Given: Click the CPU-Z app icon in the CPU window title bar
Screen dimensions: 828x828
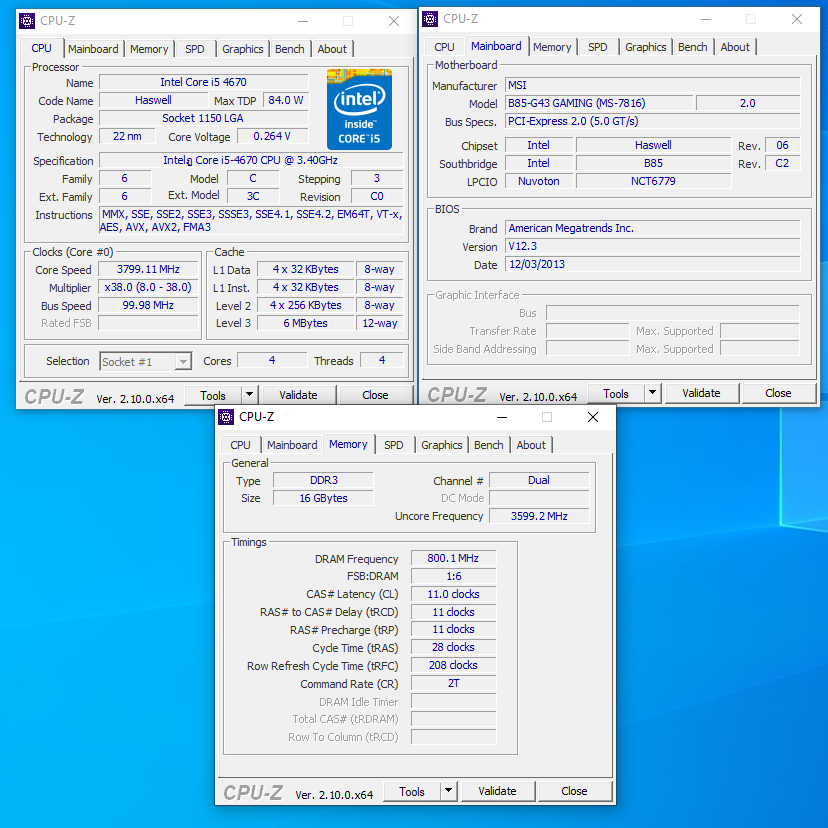Looking at the screenshot, I should [x=27, y=21].
